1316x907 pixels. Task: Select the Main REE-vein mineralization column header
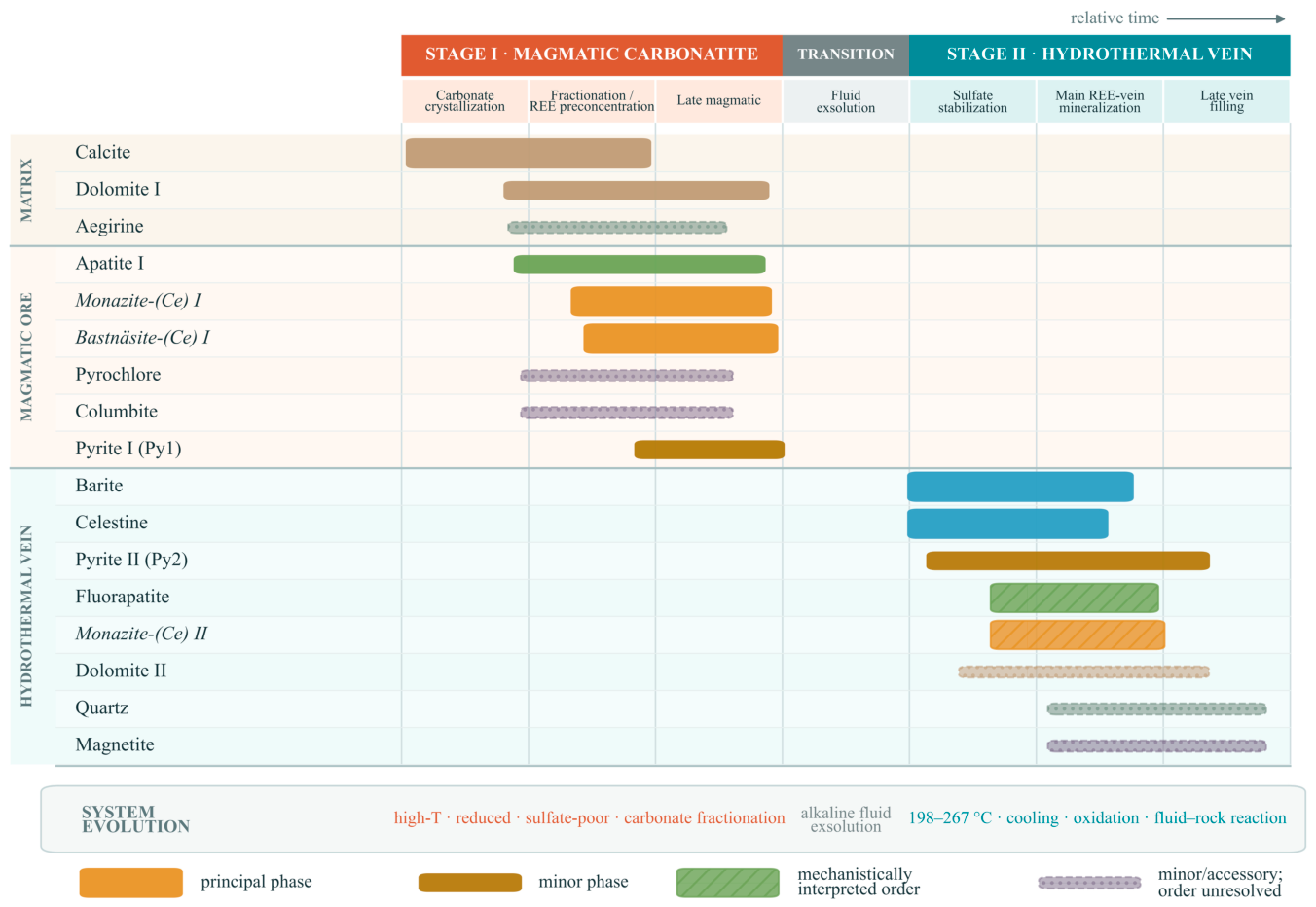[x=1100, y=101]
